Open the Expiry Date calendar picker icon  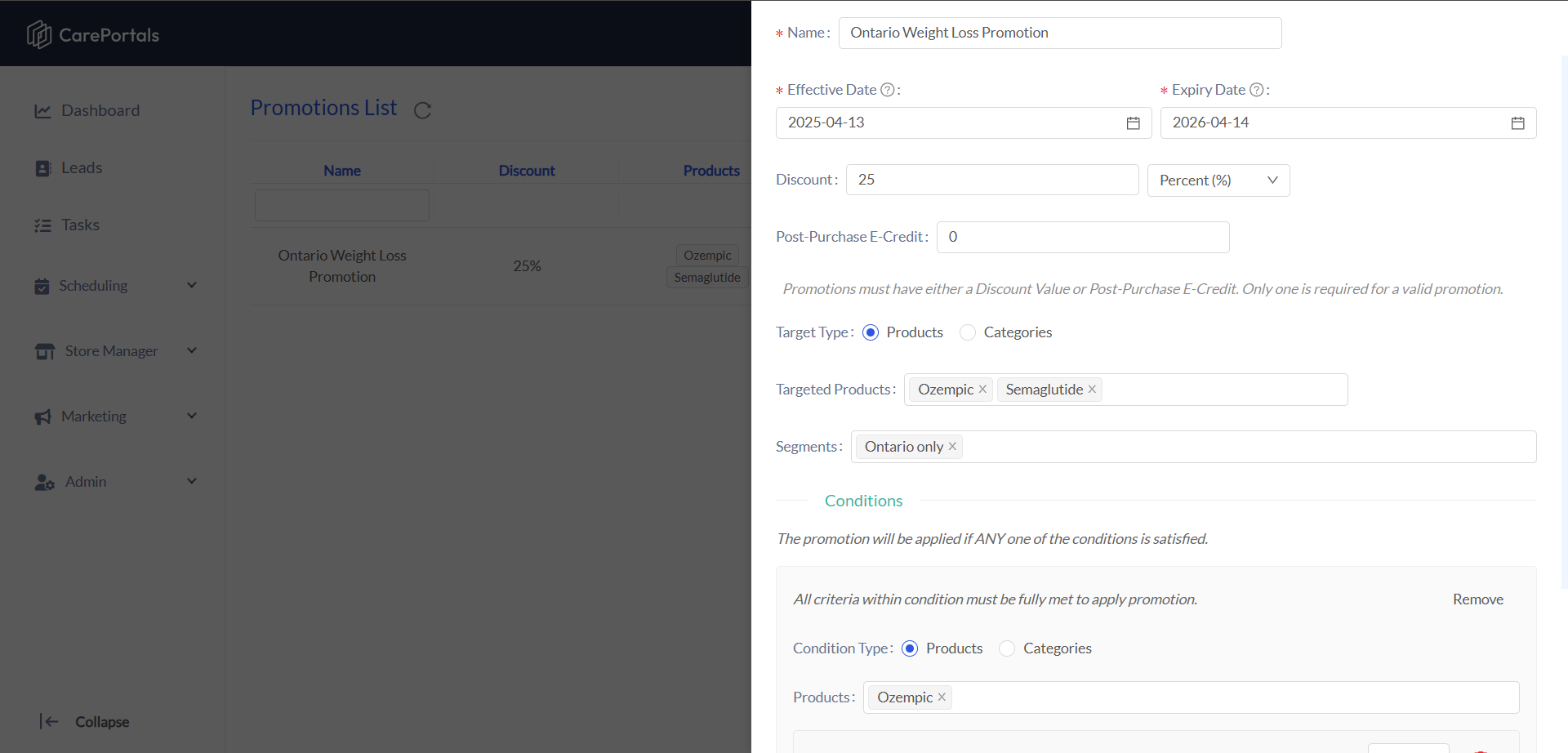pos(1517,123)
